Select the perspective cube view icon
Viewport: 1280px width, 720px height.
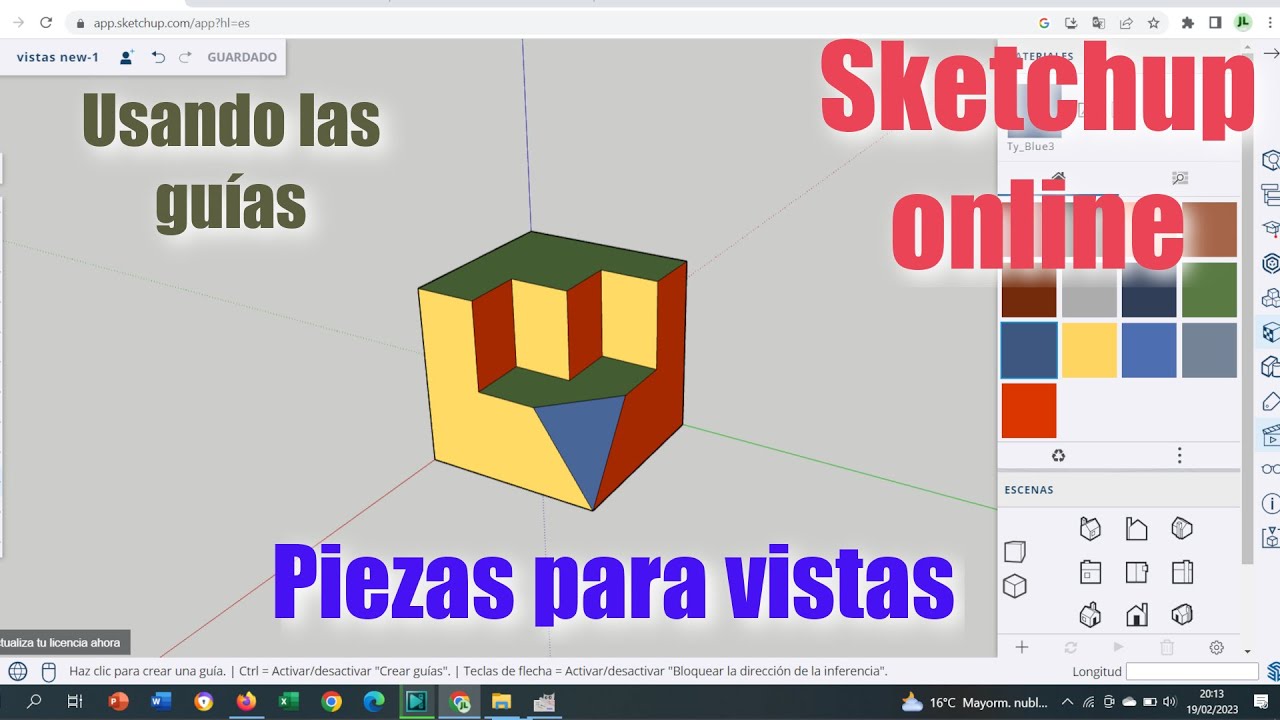1015,552
